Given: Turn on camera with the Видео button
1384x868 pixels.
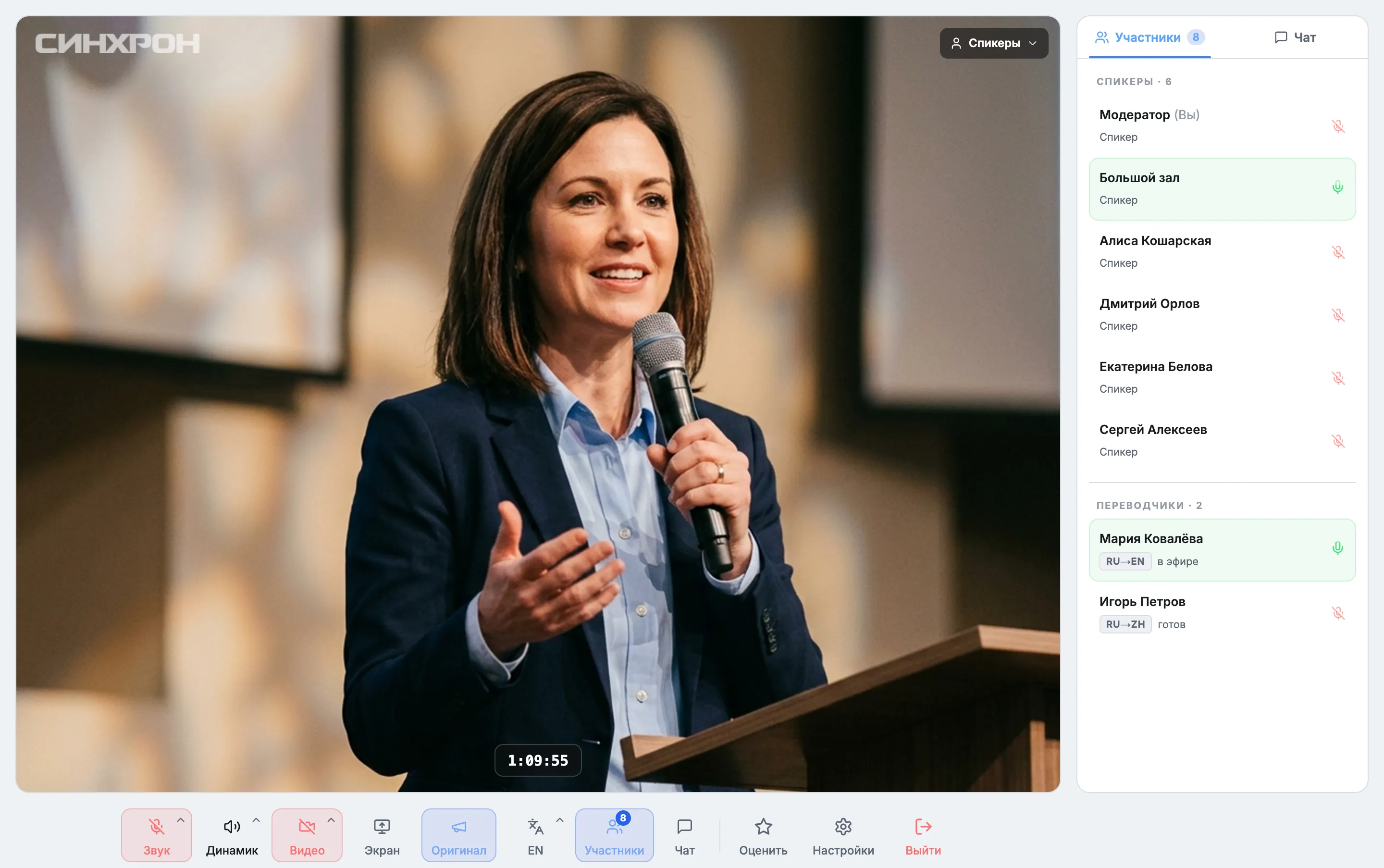Looking at the screenshot, I should (x=307, y=835).
